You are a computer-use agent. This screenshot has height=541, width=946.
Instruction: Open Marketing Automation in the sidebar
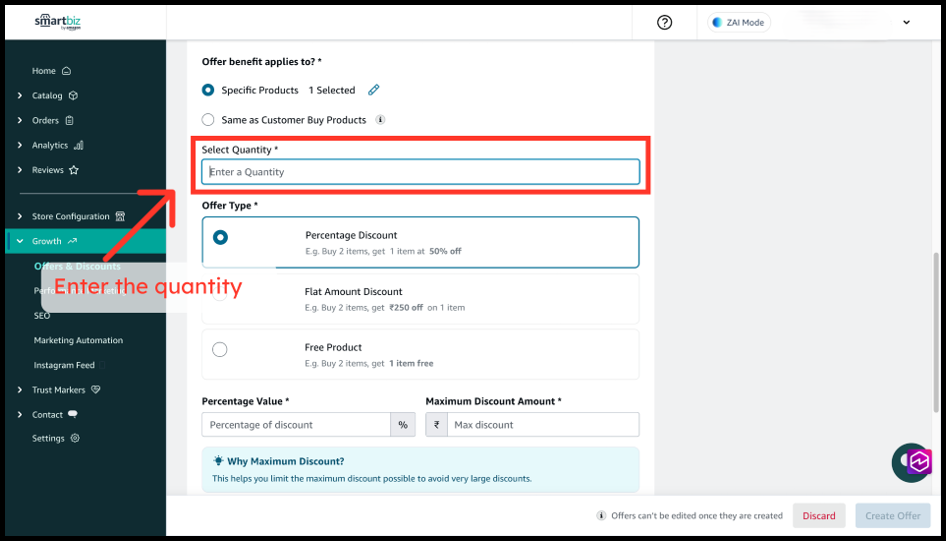point(78,340)
